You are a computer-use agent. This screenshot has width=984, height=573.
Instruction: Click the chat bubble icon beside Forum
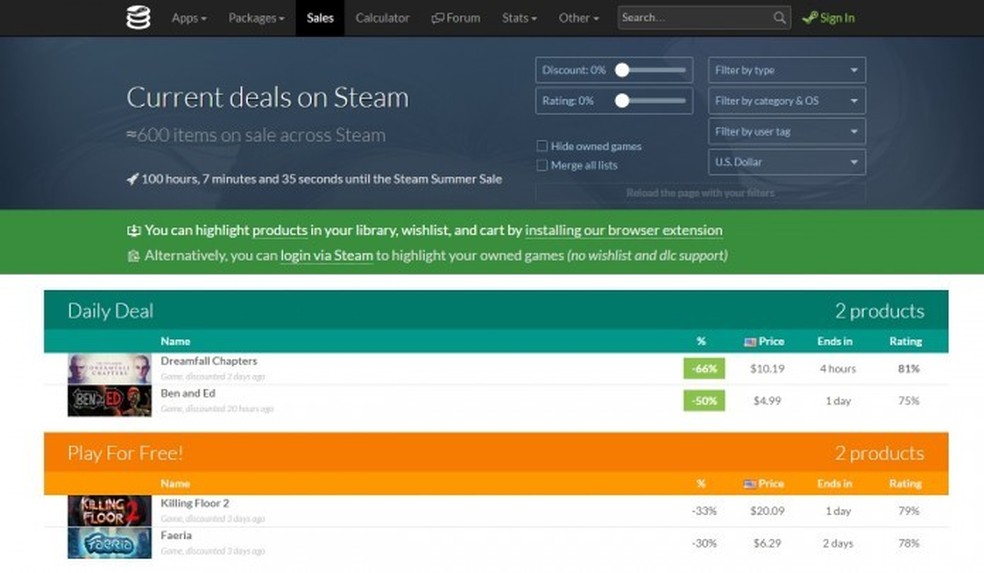click(437, 18)
